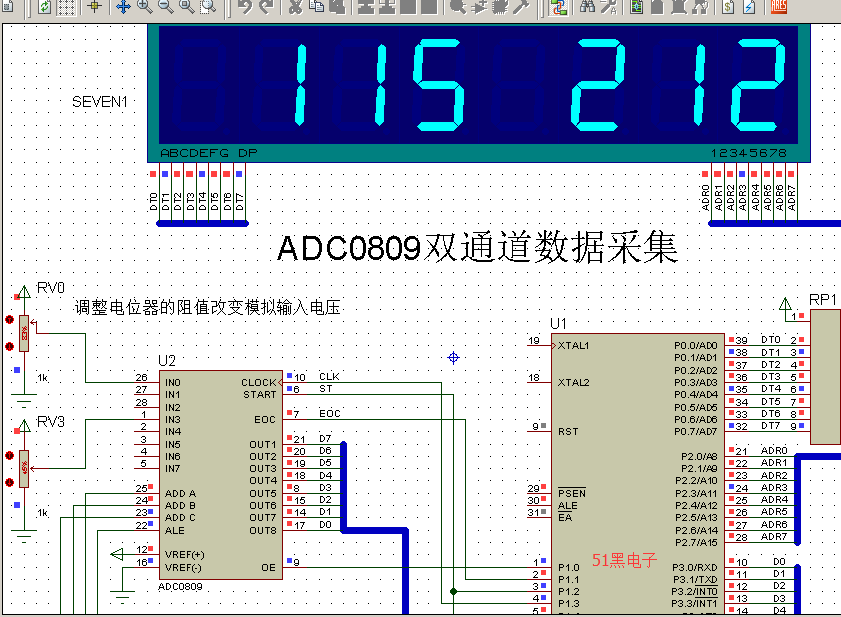Select the U2 ADC0809 chip body

(x=221, y=474)
